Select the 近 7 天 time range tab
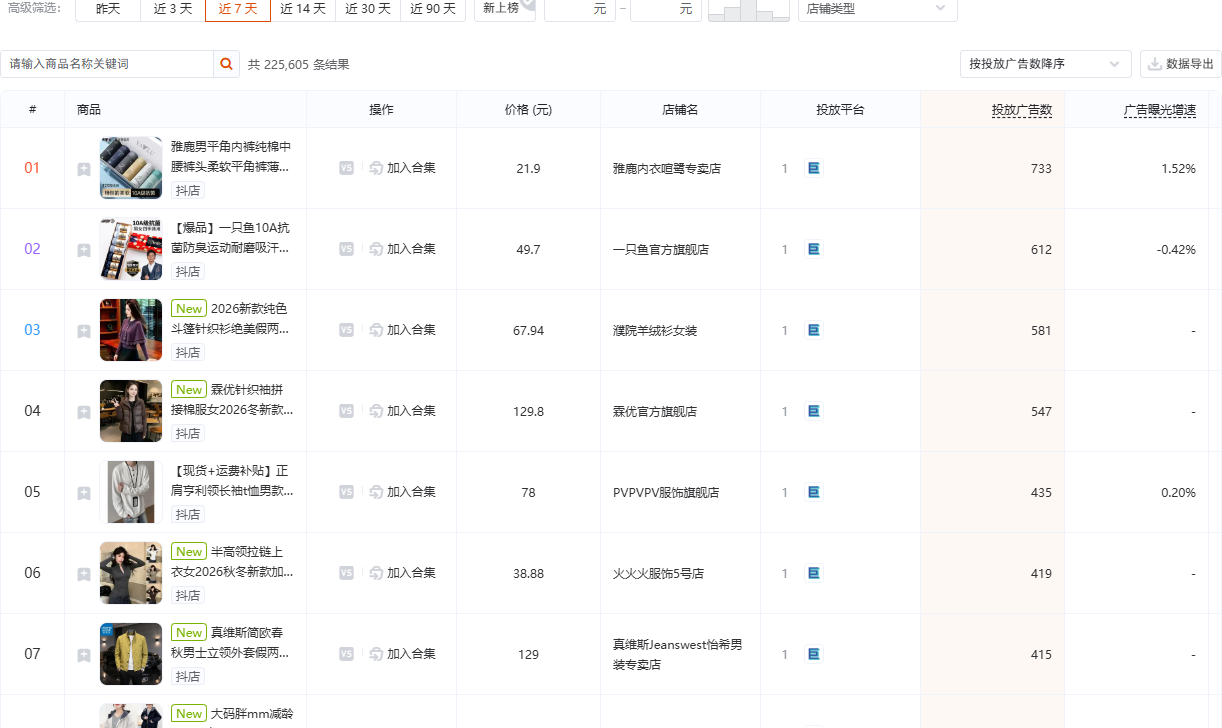 pos(238,8)
